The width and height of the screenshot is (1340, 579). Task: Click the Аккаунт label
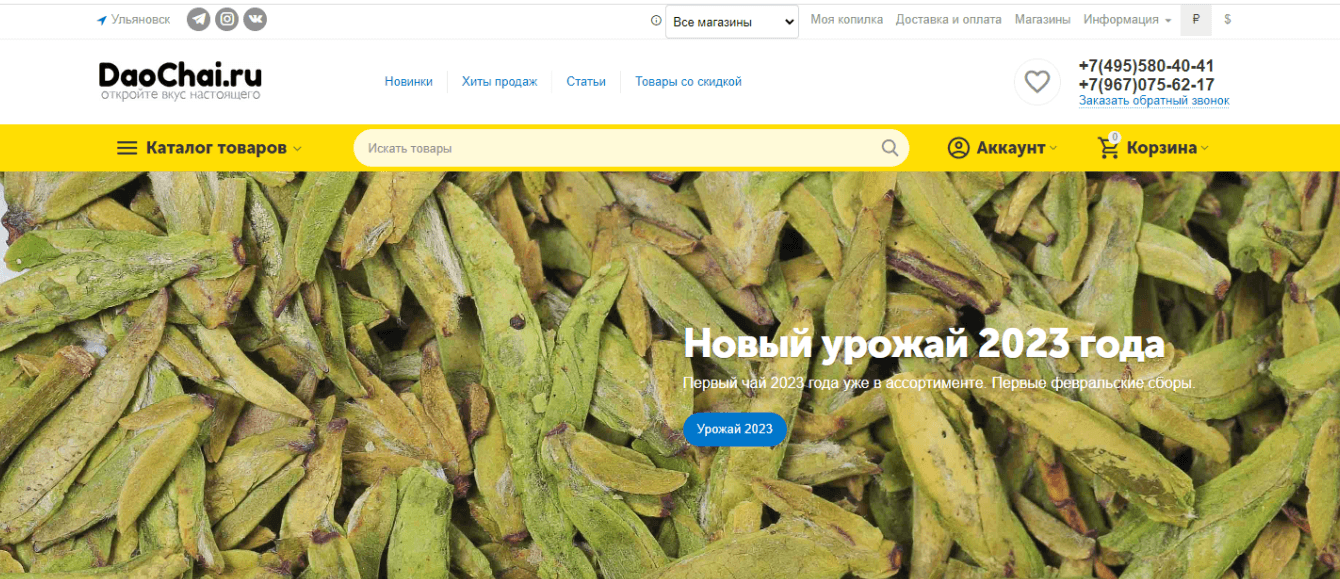pyautogui.click(x=1011, y=148)
